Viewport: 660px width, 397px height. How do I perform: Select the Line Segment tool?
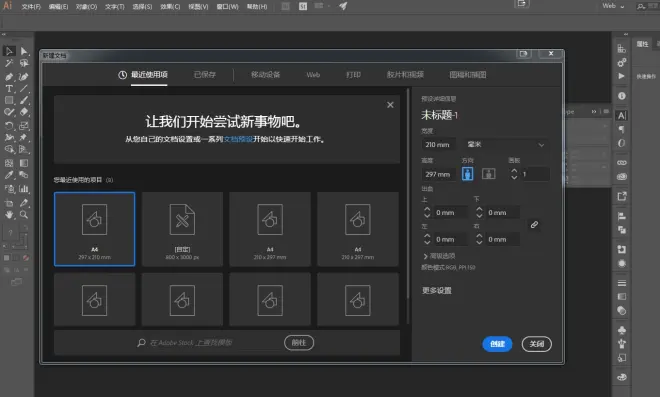24,89
